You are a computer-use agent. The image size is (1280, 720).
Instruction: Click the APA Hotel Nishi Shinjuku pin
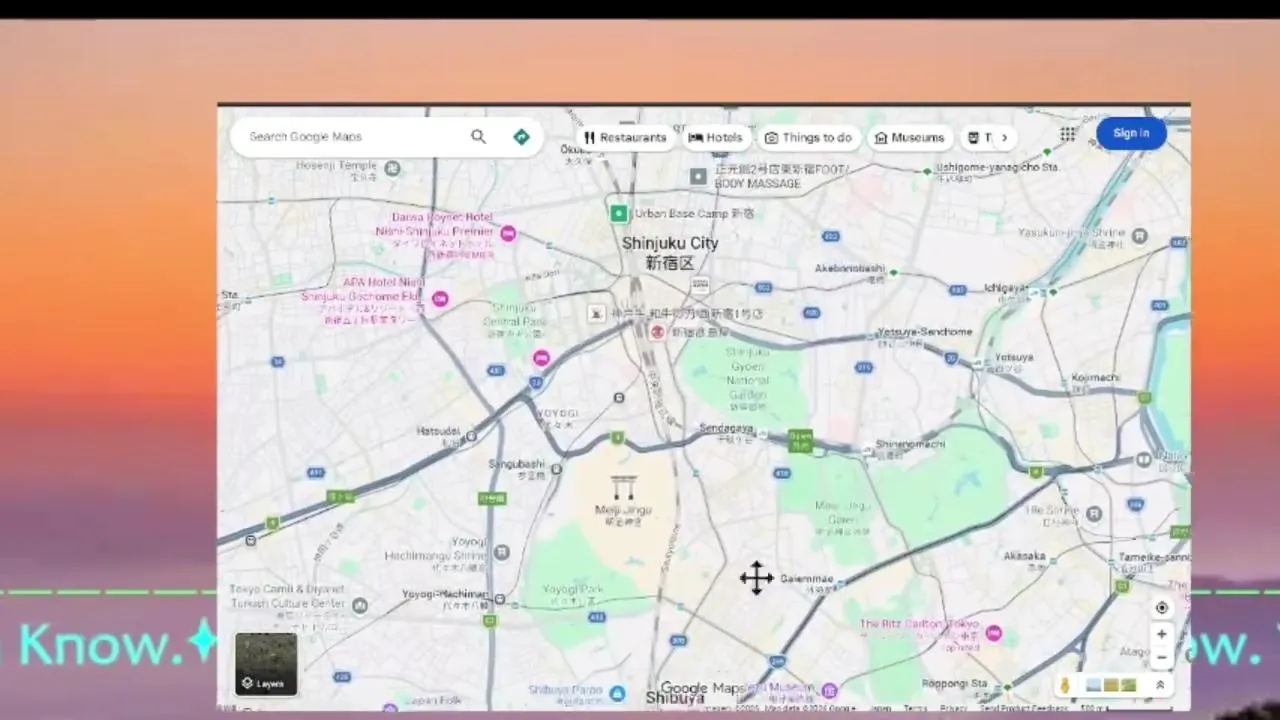pyautogui.click(x=440, y=298)
